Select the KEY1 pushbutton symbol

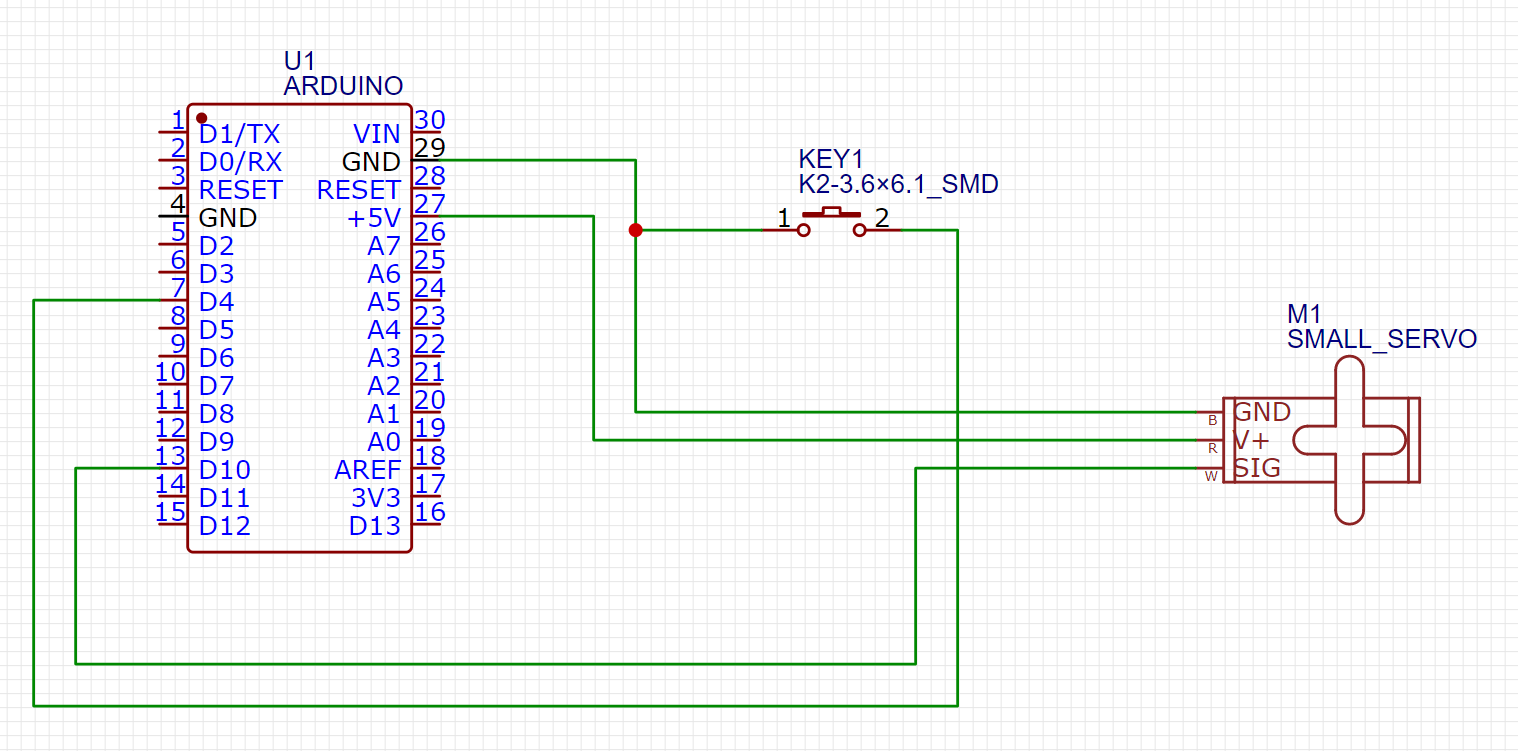[x=830, y=222]
